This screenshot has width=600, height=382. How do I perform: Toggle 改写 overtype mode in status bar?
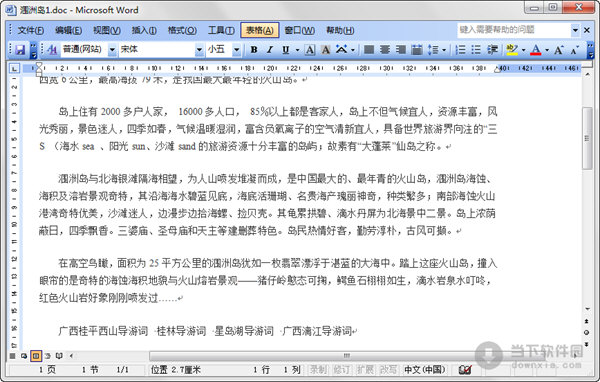point(388,370)
